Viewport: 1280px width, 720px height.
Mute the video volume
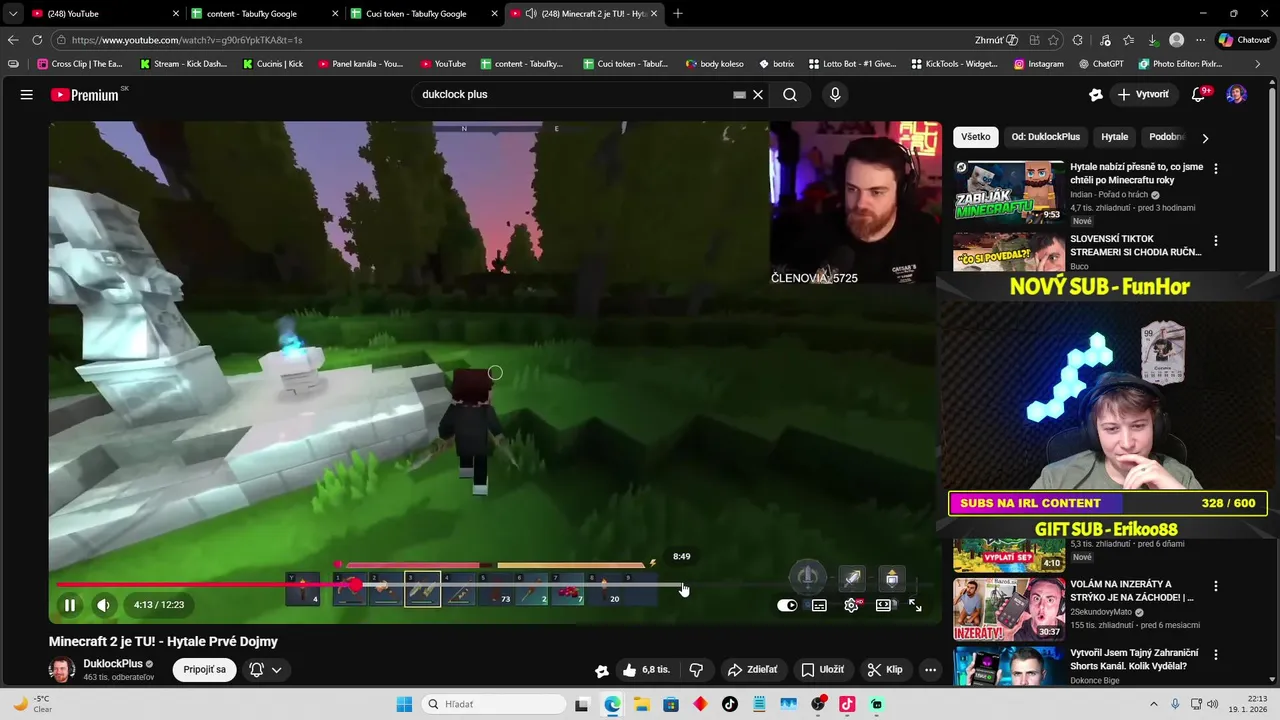[x=103, y=605]
